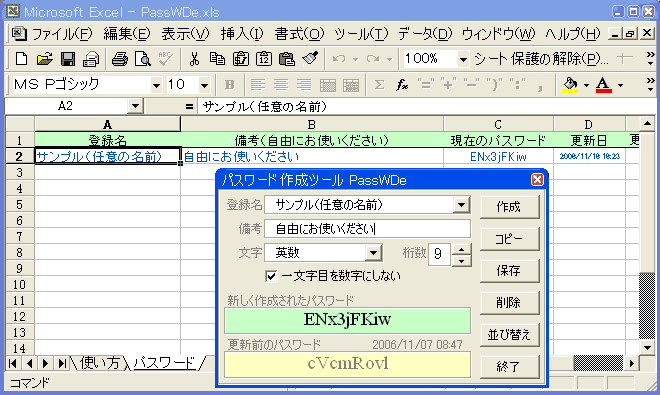Toggle 一文字目を数字にしない checkbox
660x395 pixels.
[271, 276]
